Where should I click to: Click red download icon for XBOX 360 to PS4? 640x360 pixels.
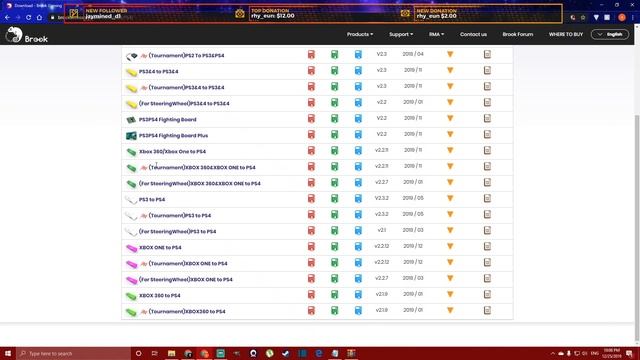[311, 294]
